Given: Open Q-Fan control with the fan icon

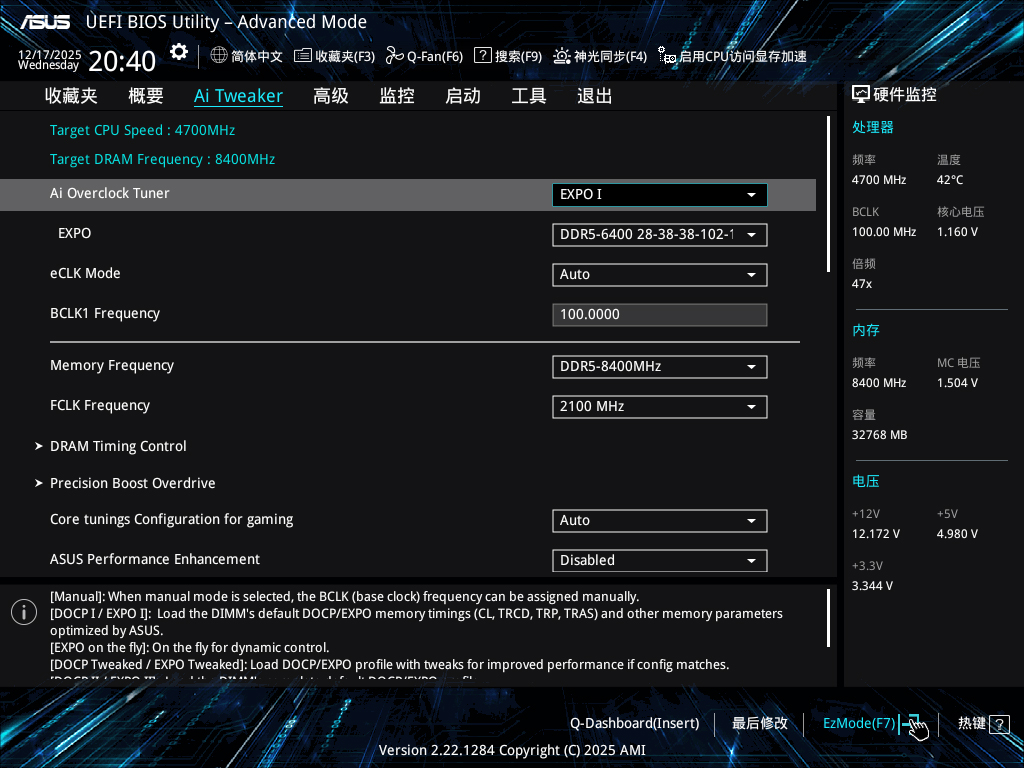Looking at the screenshot, I should pyautogui.click(x=396, y=56).
